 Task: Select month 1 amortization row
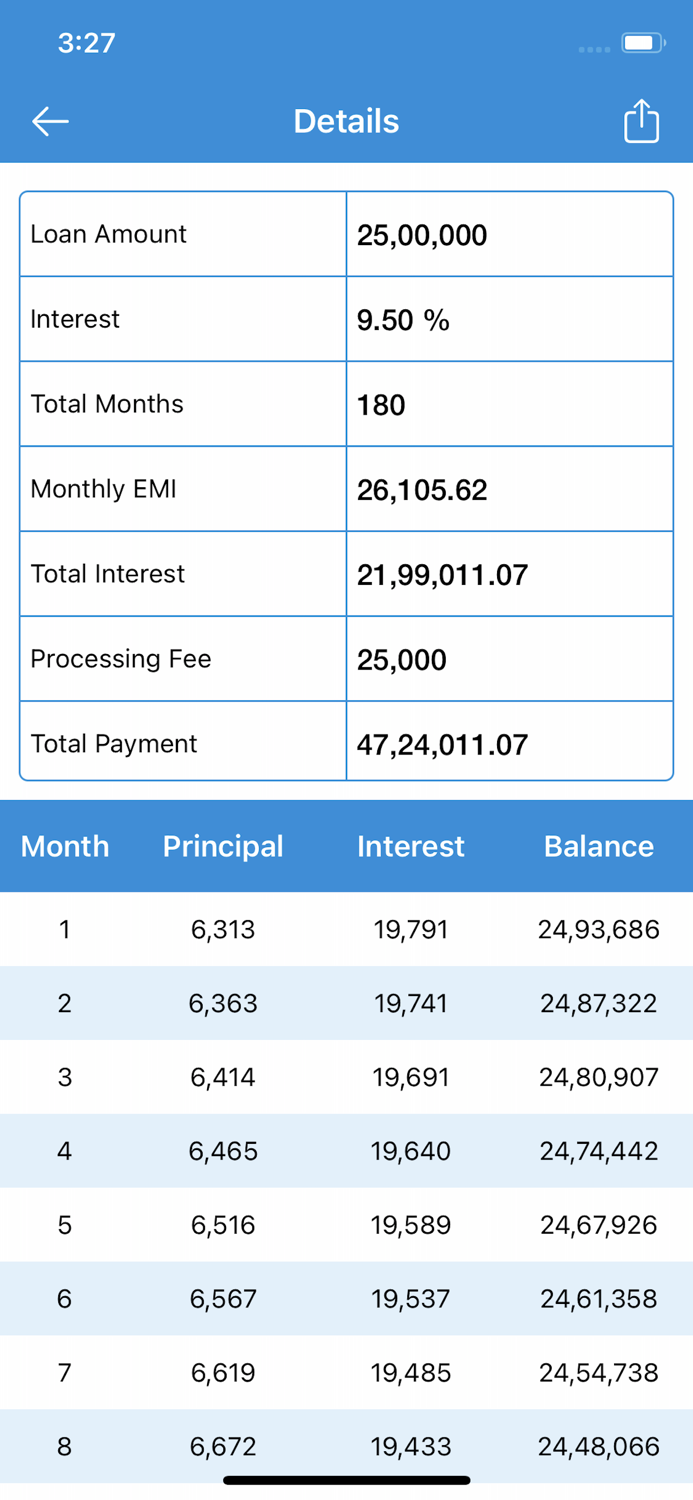[346, 929]
